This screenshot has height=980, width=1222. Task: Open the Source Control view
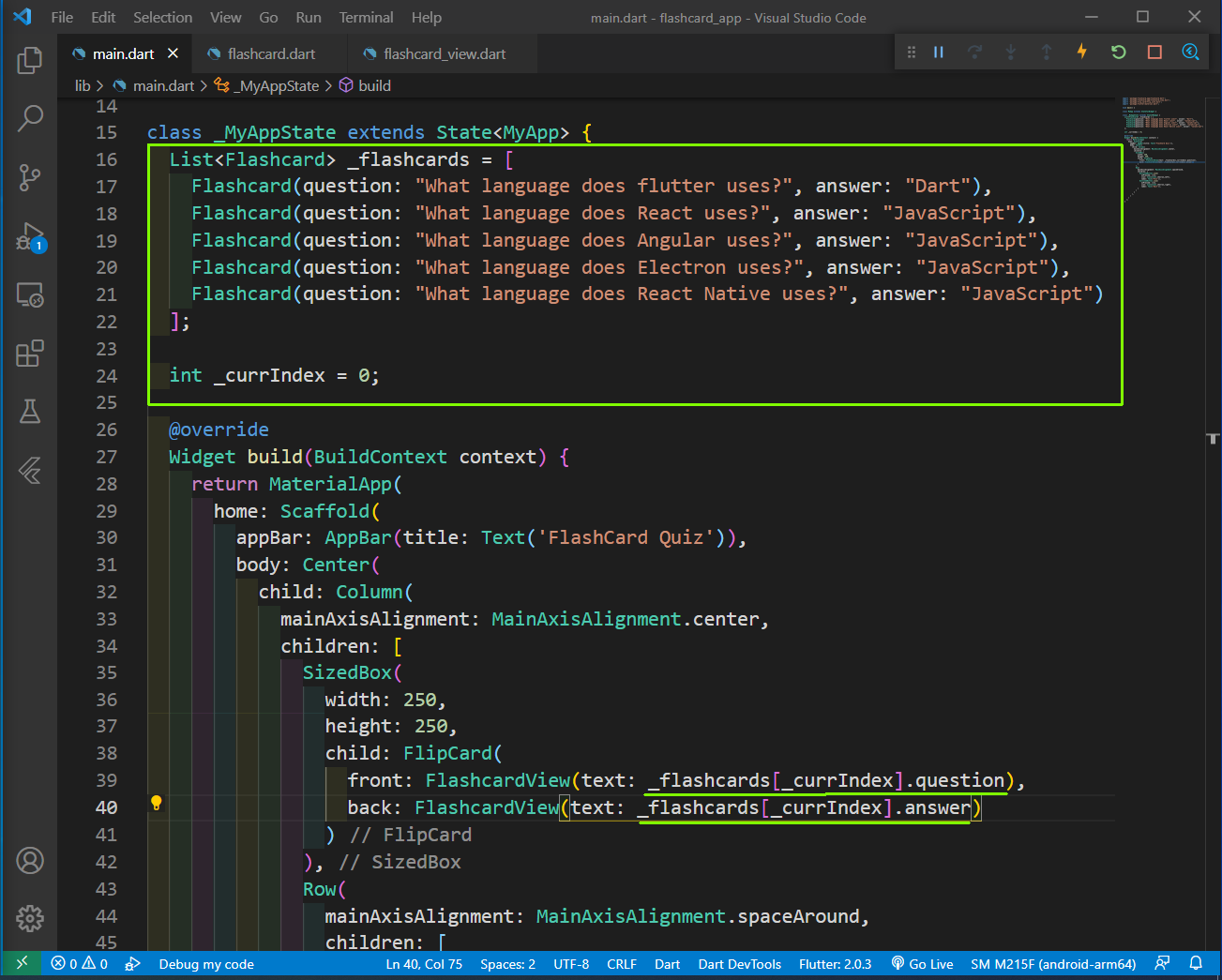click(30, 176)
